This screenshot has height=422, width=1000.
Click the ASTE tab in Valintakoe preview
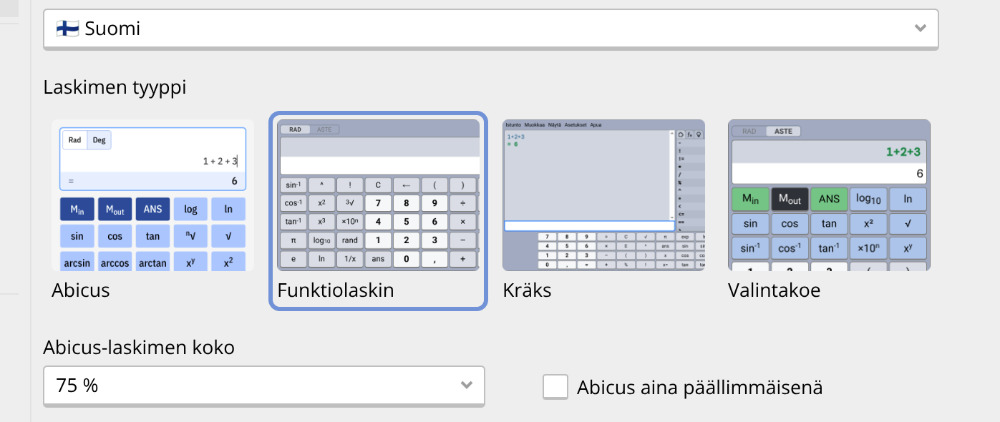pyautogui.click(x=785, y=131)
